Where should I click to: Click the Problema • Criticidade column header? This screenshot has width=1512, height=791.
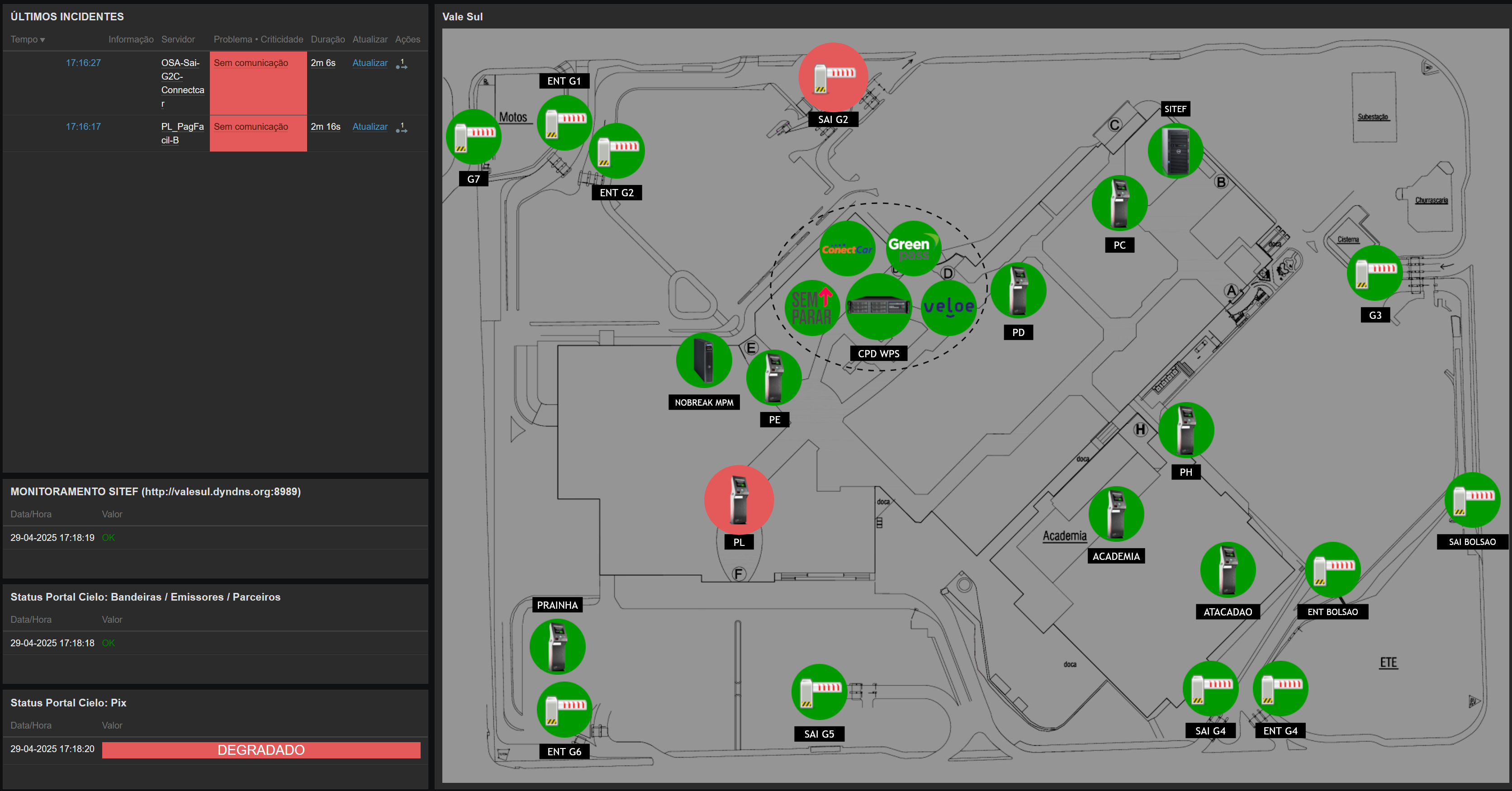pos(258,39)
